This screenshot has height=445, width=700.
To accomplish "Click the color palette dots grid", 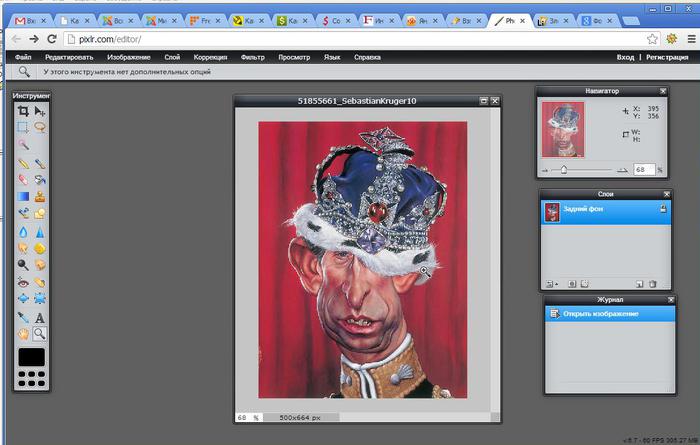I will point(31,378).
